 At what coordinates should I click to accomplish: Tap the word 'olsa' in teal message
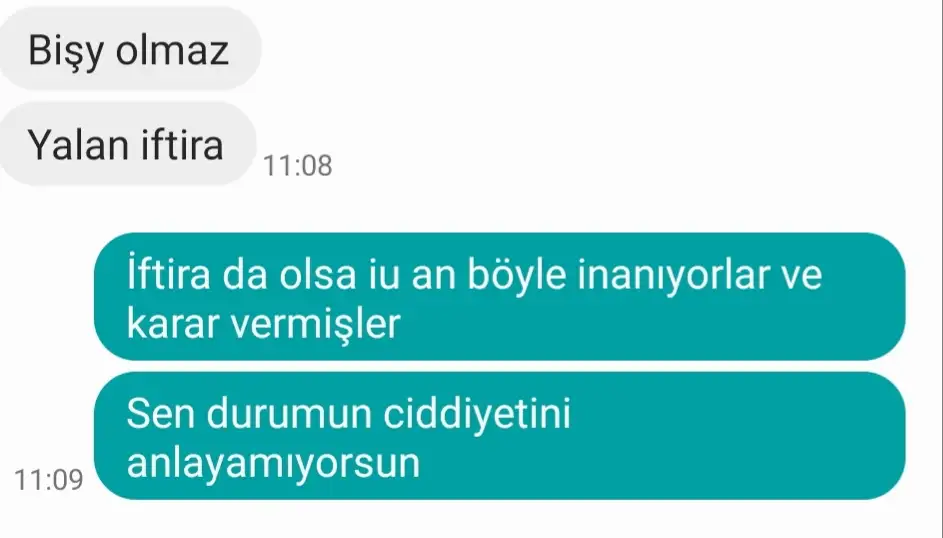tap(318, 275)
